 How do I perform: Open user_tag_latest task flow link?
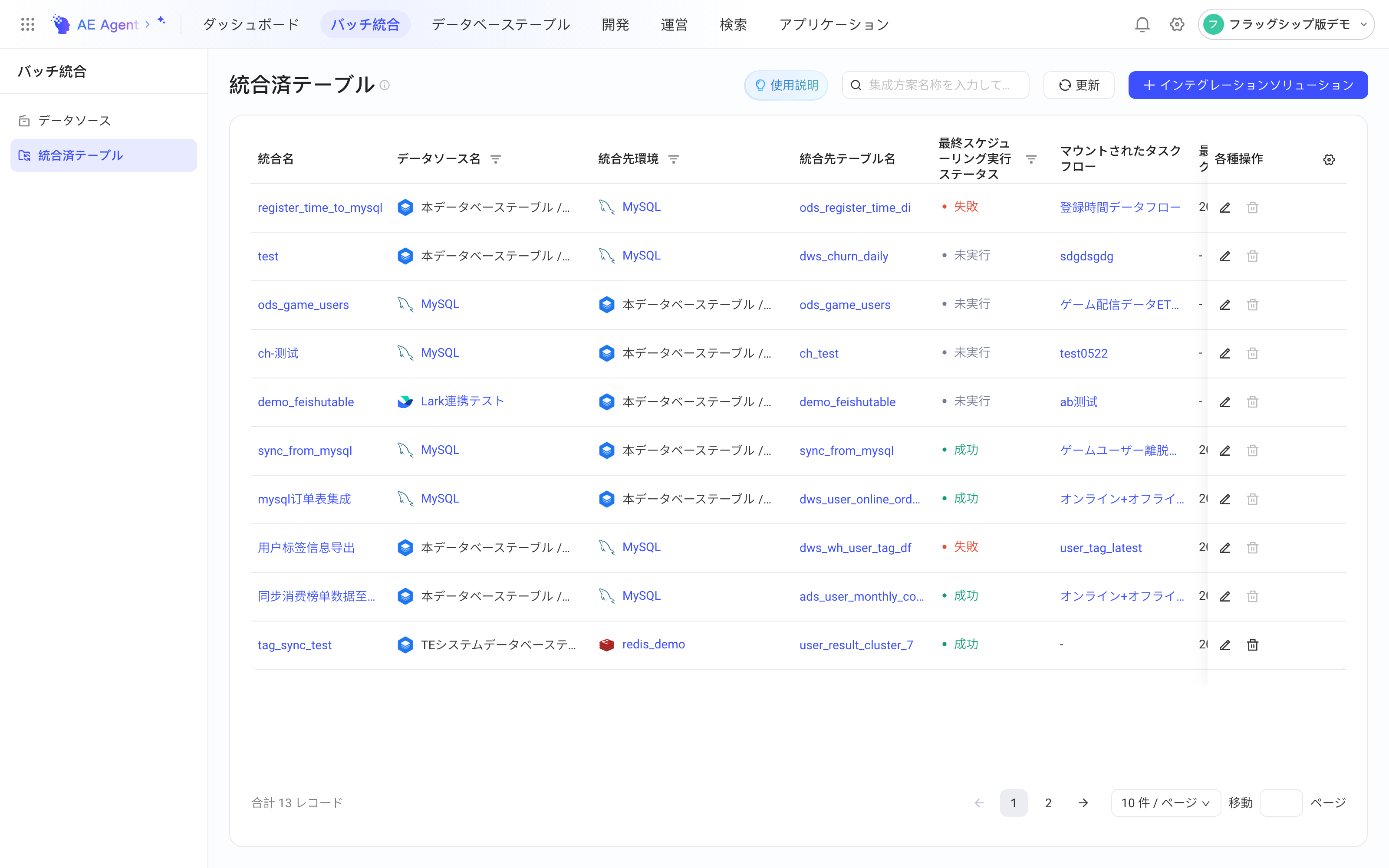click(x=1100, y=548)
